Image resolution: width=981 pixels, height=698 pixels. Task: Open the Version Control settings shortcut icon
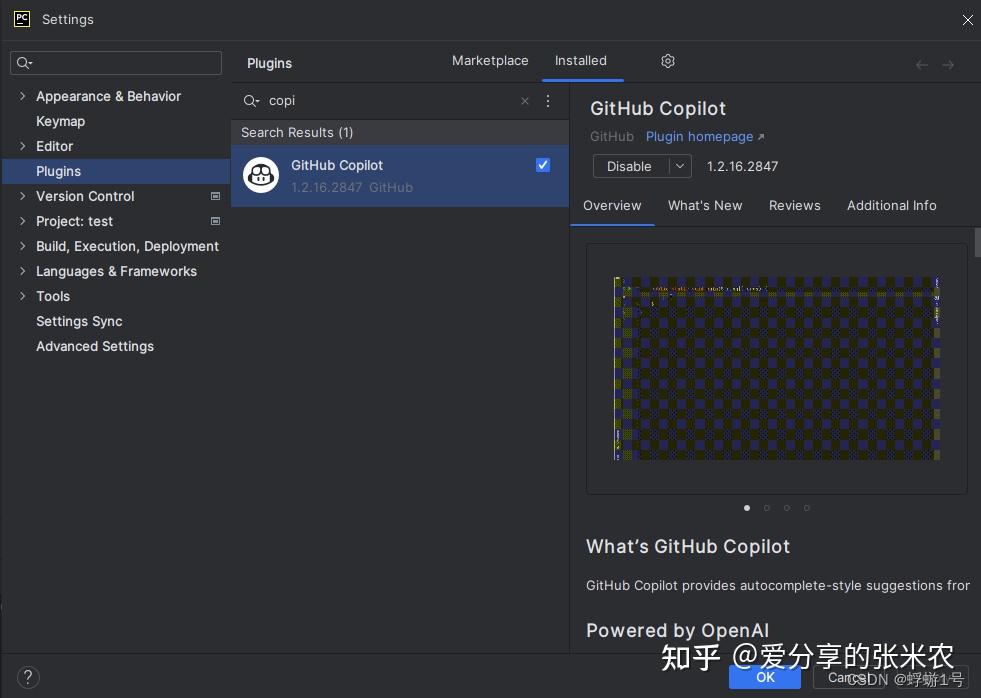coord(215,196)
